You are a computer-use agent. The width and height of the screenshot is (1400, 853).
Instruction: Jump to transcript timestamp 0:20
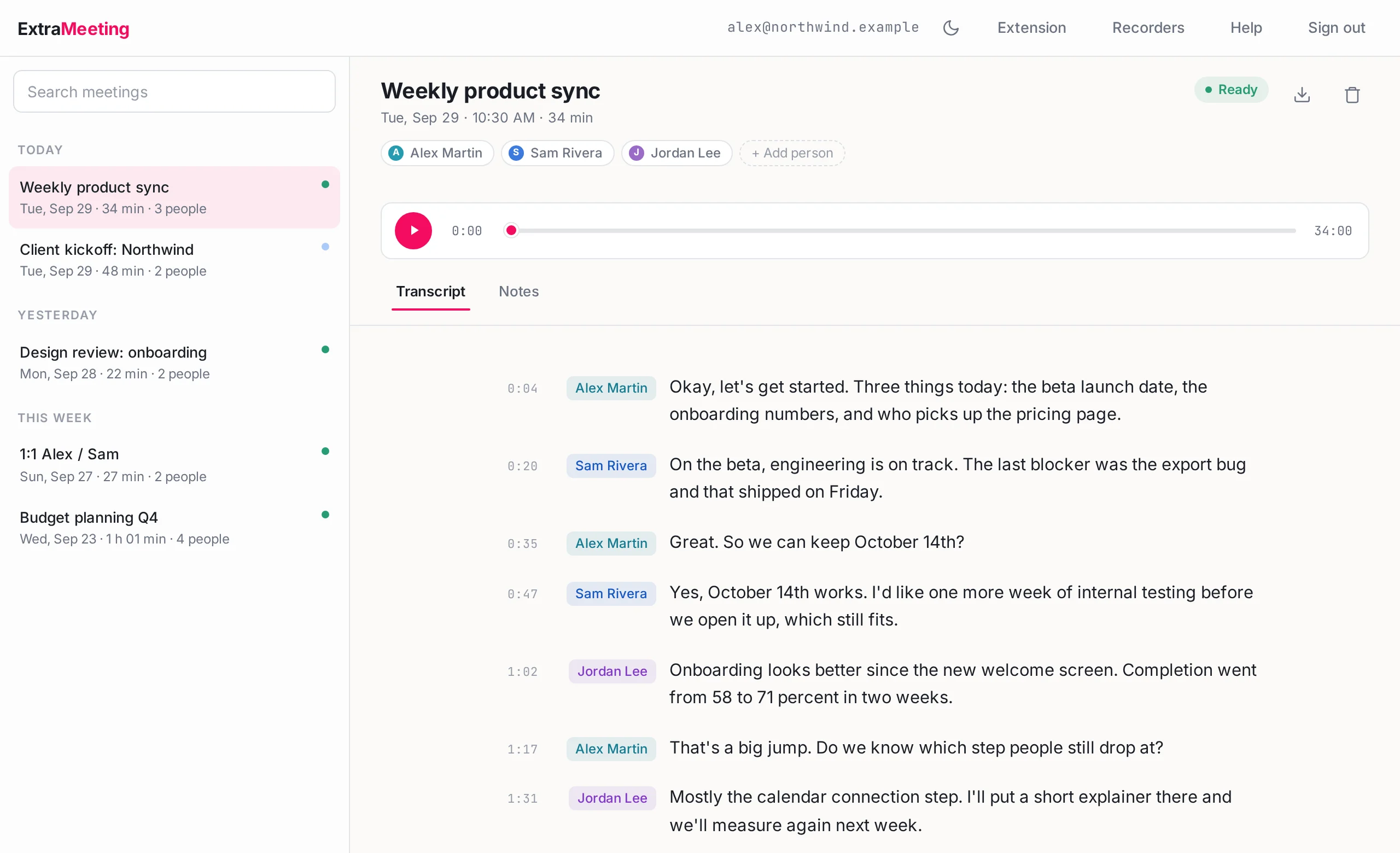click(x=522, y=466)
